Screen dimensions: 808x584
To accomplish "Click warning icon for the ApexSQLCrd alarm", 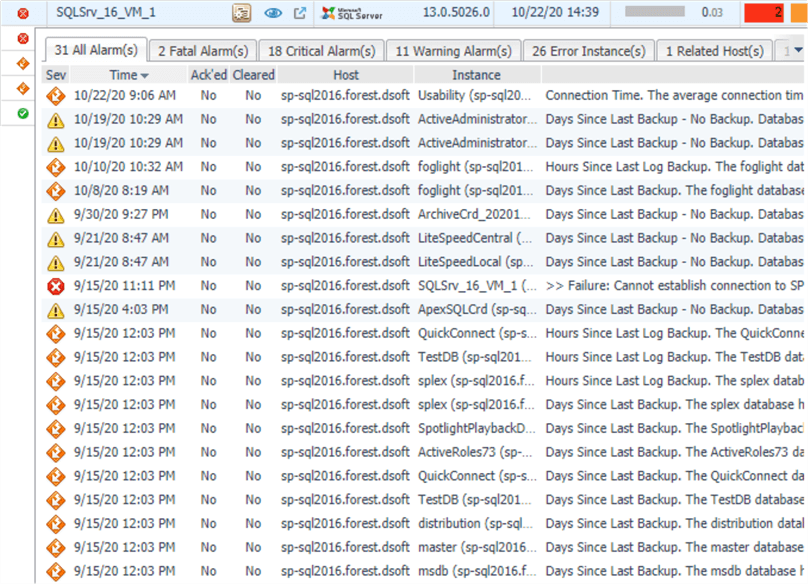I will (x=56, y=310).
